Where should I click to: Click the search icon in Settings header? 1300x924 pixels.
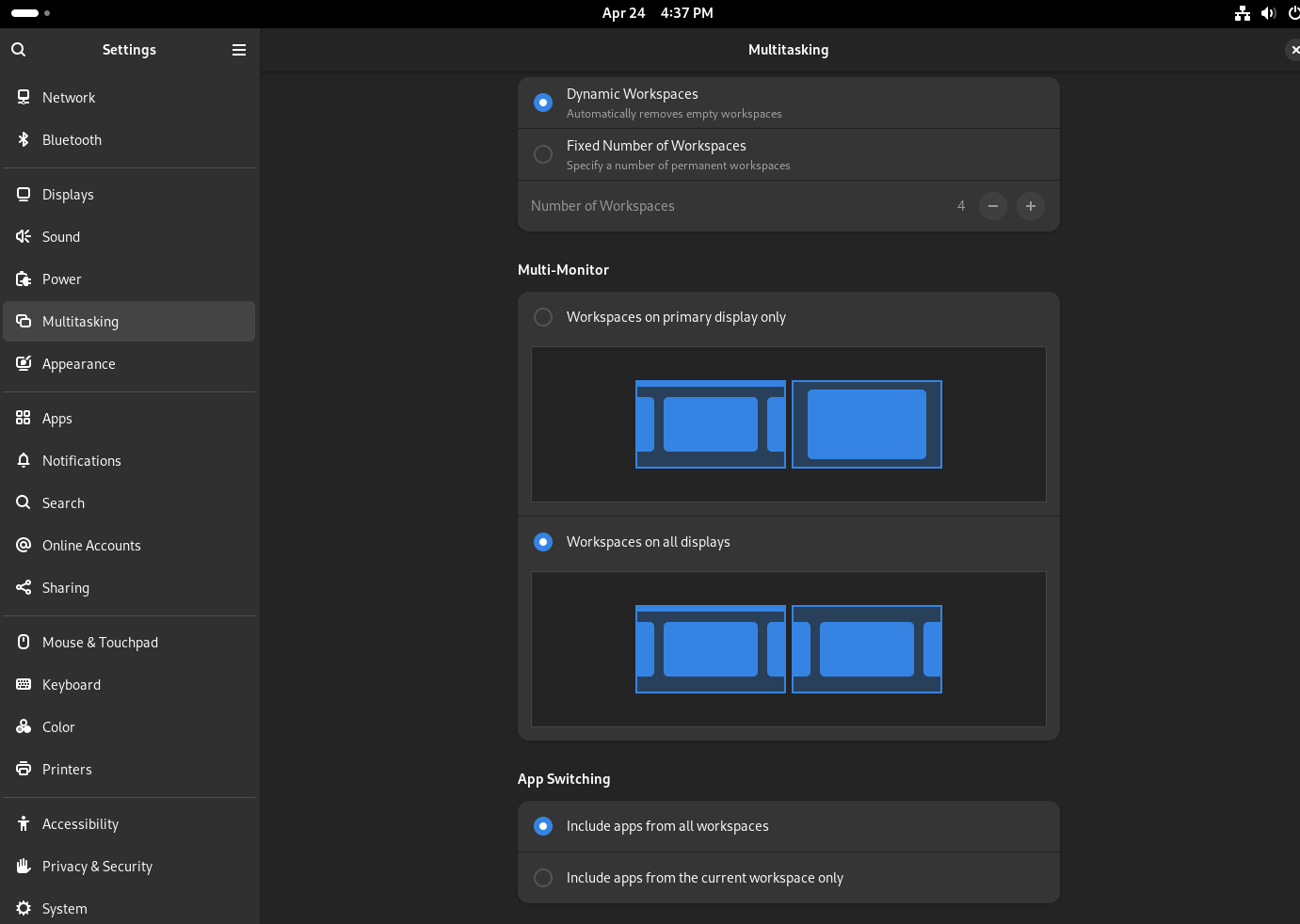(19, 50)
